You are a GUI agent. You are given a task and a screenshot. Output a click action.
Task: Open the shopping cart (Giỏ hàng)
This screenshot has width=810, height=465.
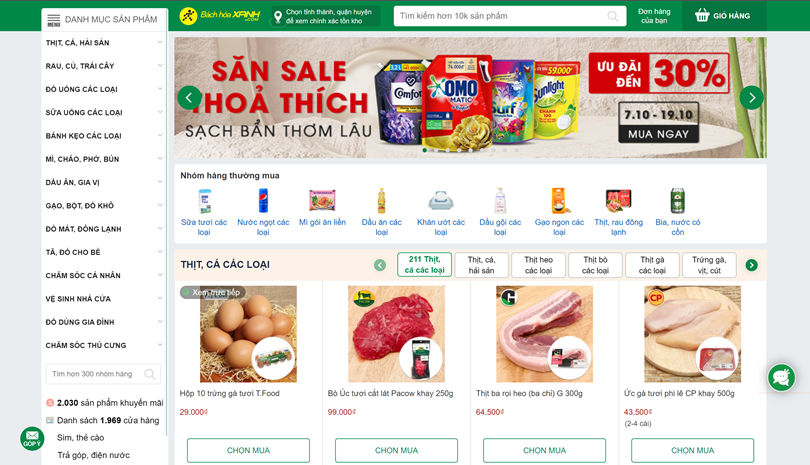(722, 16)
